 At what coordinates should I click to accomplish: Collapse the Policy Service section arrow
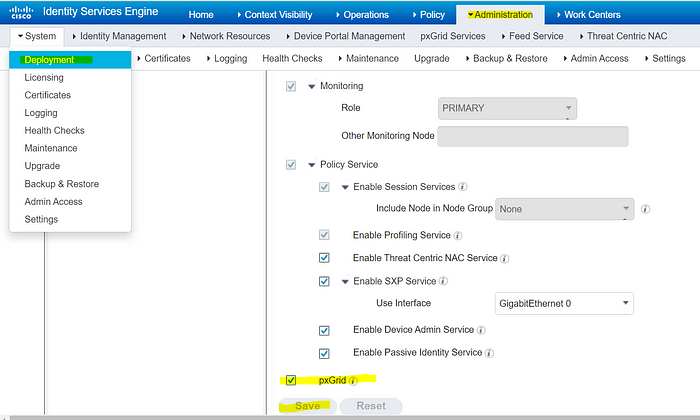(312, 165)
